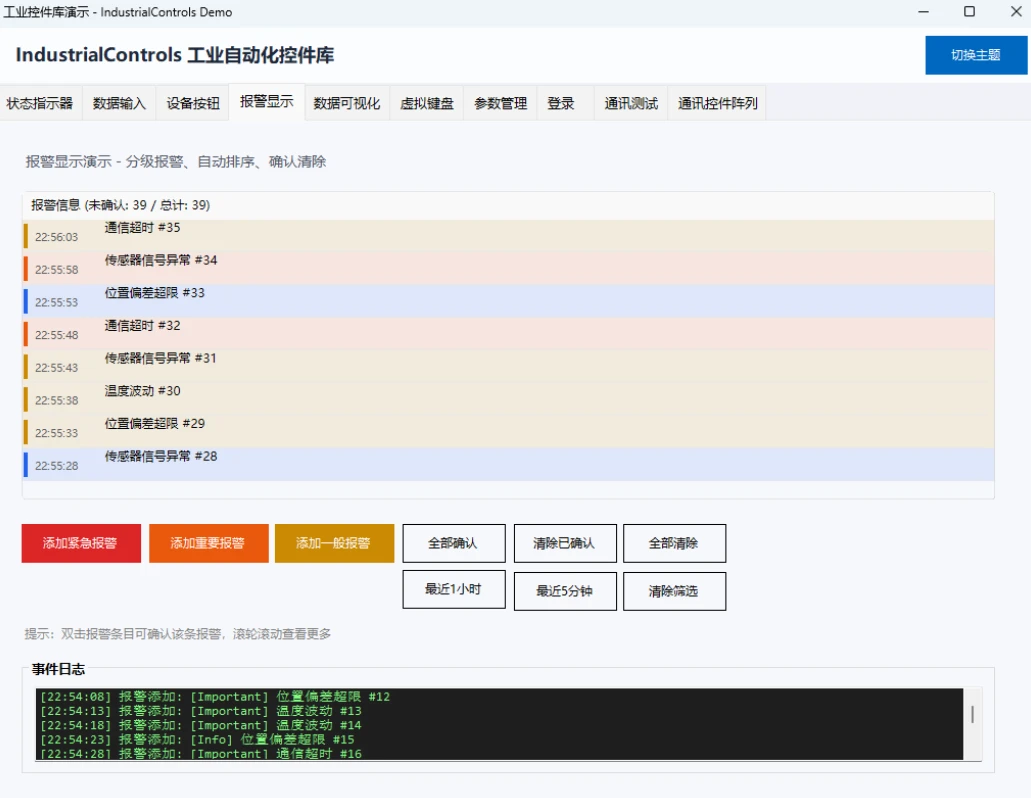Click the 切换主题 theme switch button
This screenshot has width=1031, height=798.
[976, 55]
